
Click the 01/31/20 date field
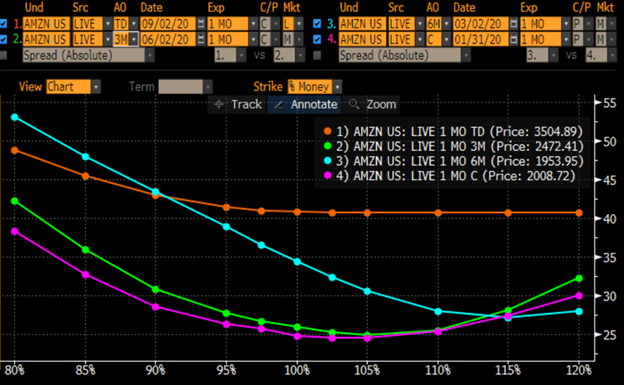coord(480,39)
